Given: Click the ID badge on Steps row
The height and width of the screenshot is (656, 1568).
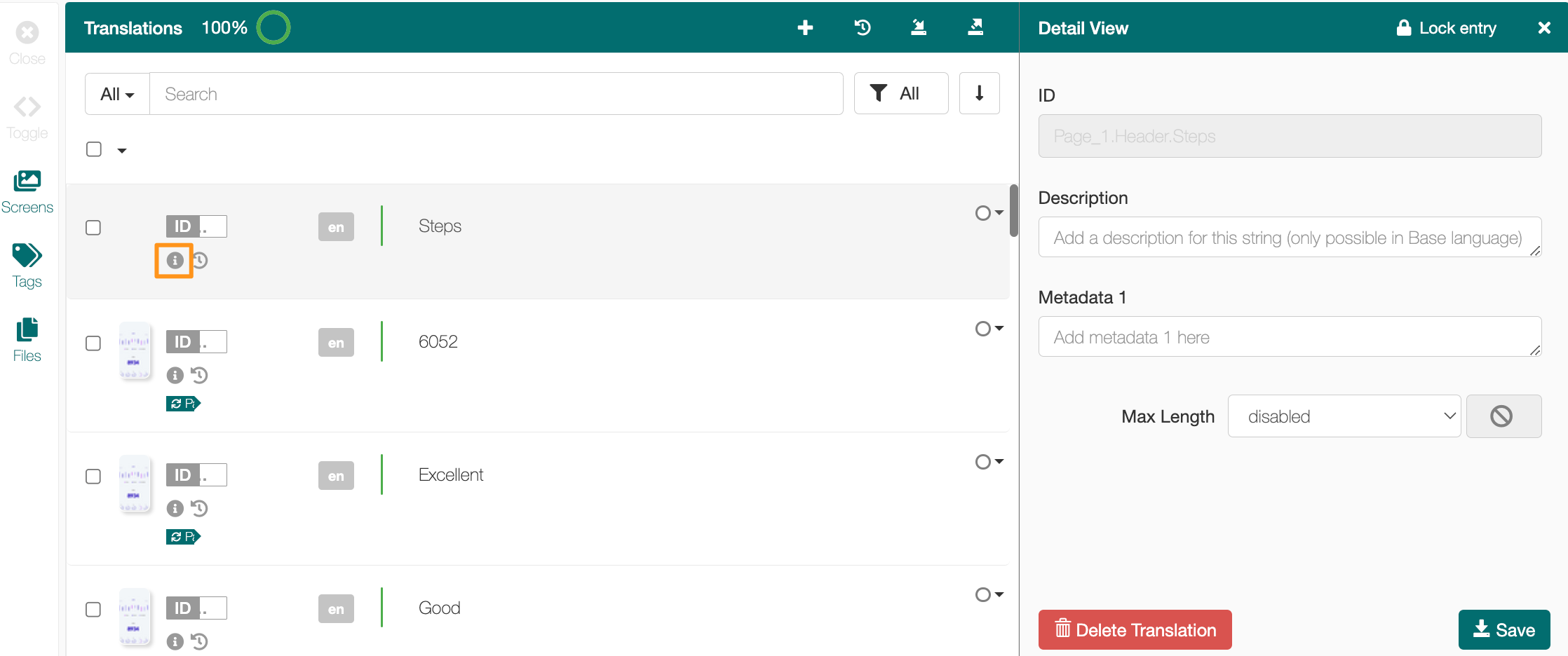Looking at the screenshot, I should [x=196, y=226].
